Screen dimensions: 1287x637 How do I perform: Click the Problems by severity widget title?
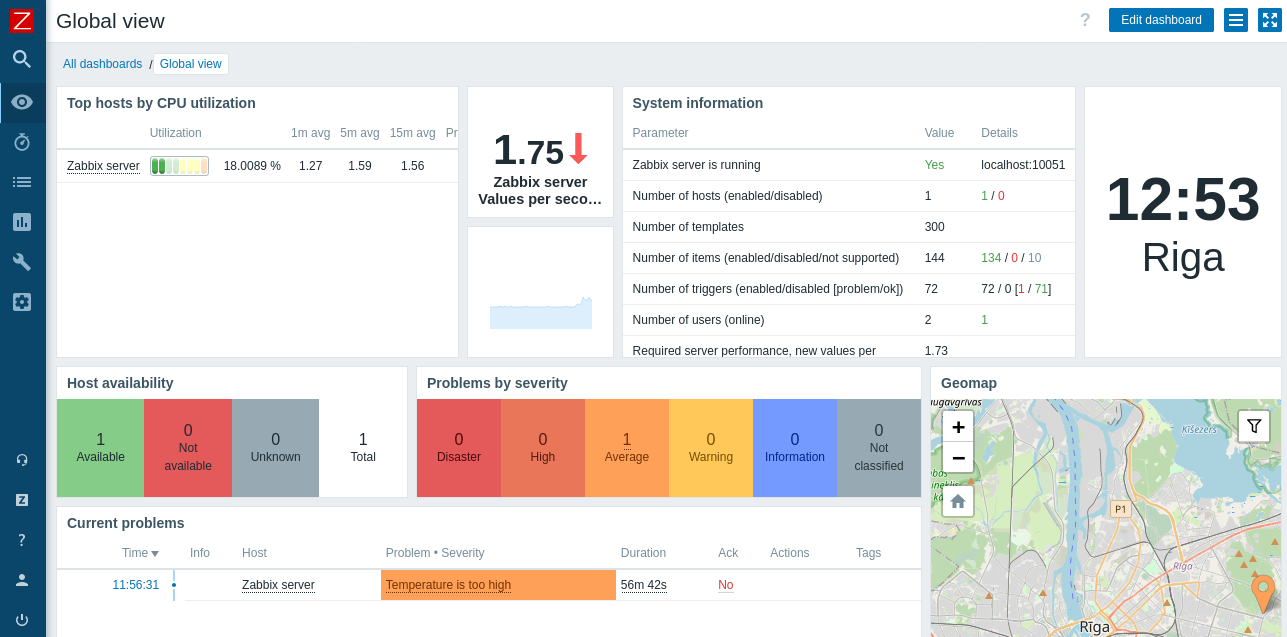[497, 383]
